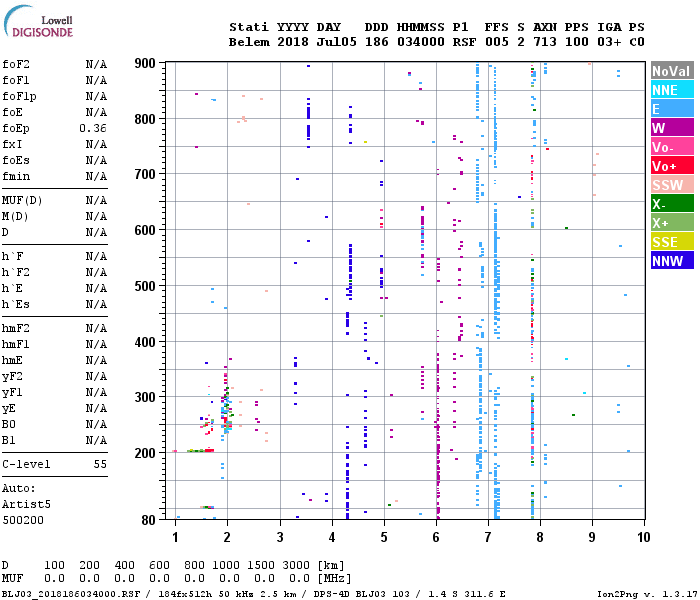Select the h`F2 parameter label
Image resolution: width=700 pixels, height=600 pixels.
tap(16, 272)
